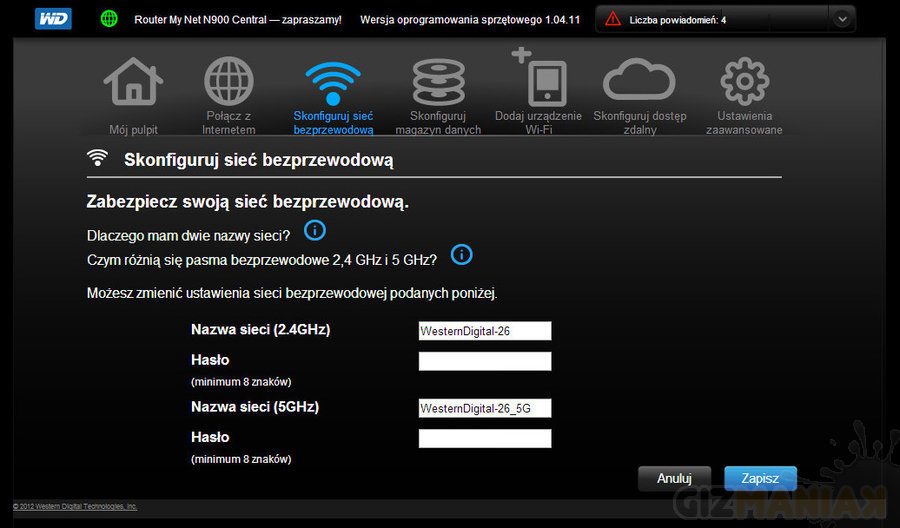This screenshot has height=528, width=900.
Task: Click the green globe status icon in header
Action: [x=110, y=19]
